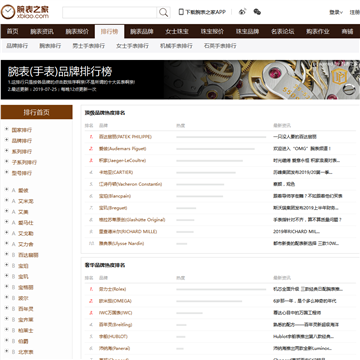Open the CARTIER brand link
The width and height of the screenshot is (360, 360).
116,172
